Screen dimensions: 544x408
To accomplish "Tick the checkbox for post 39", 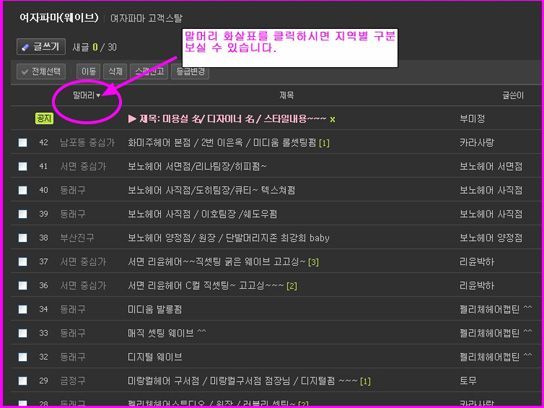I will (23, 214).
